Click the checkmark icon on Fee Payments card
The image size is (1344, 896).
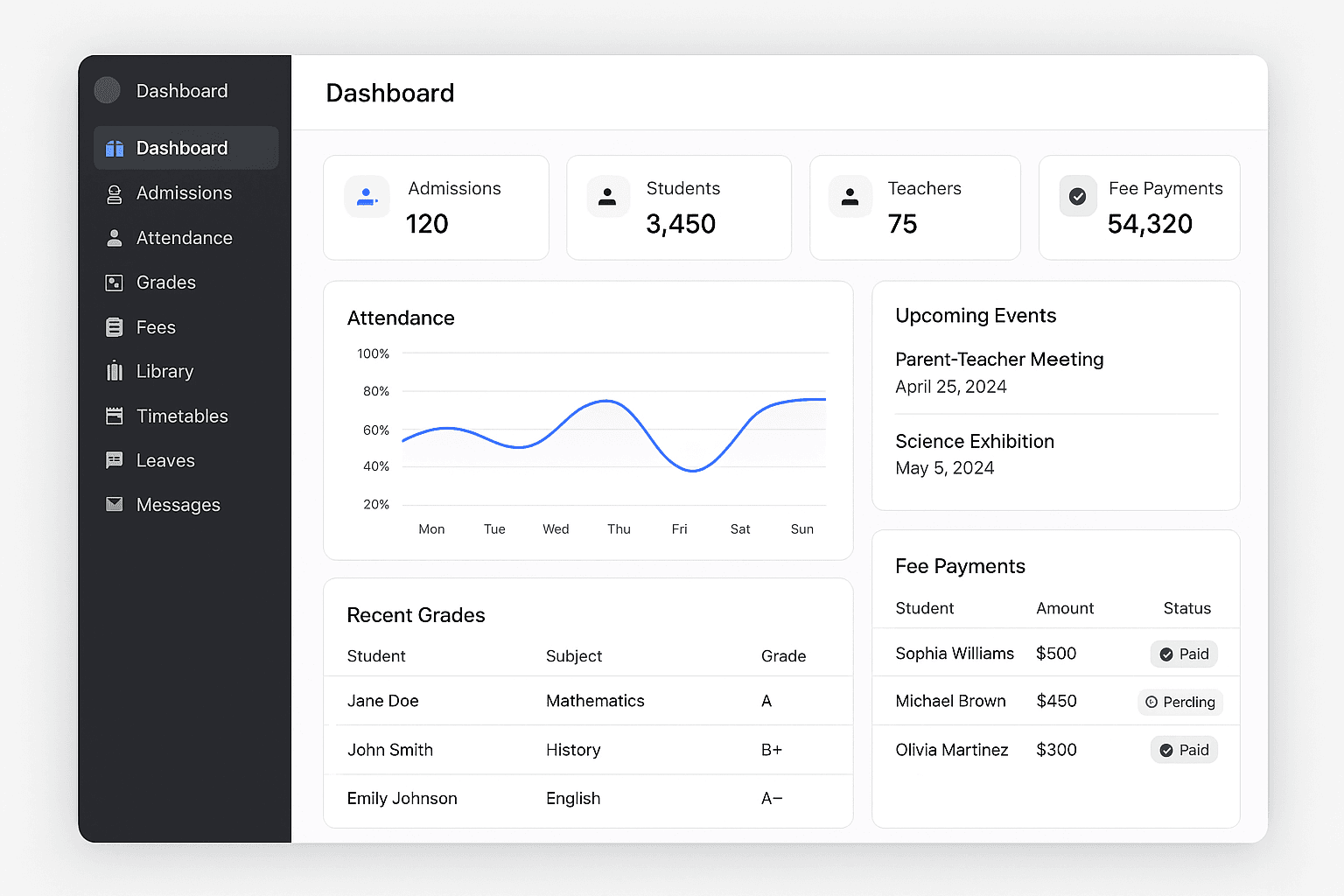(1077, 196)
